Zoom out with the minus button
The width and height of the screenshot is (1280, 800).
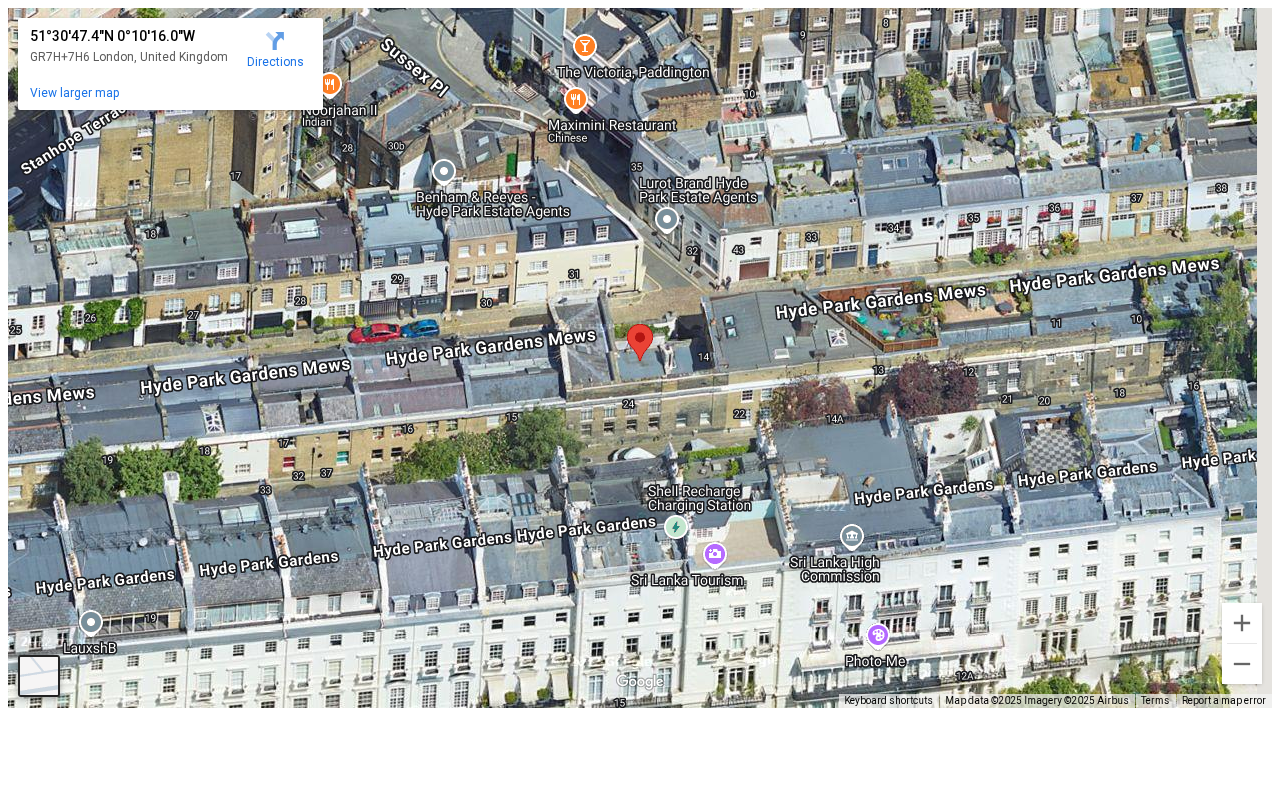coord(1242,664)
